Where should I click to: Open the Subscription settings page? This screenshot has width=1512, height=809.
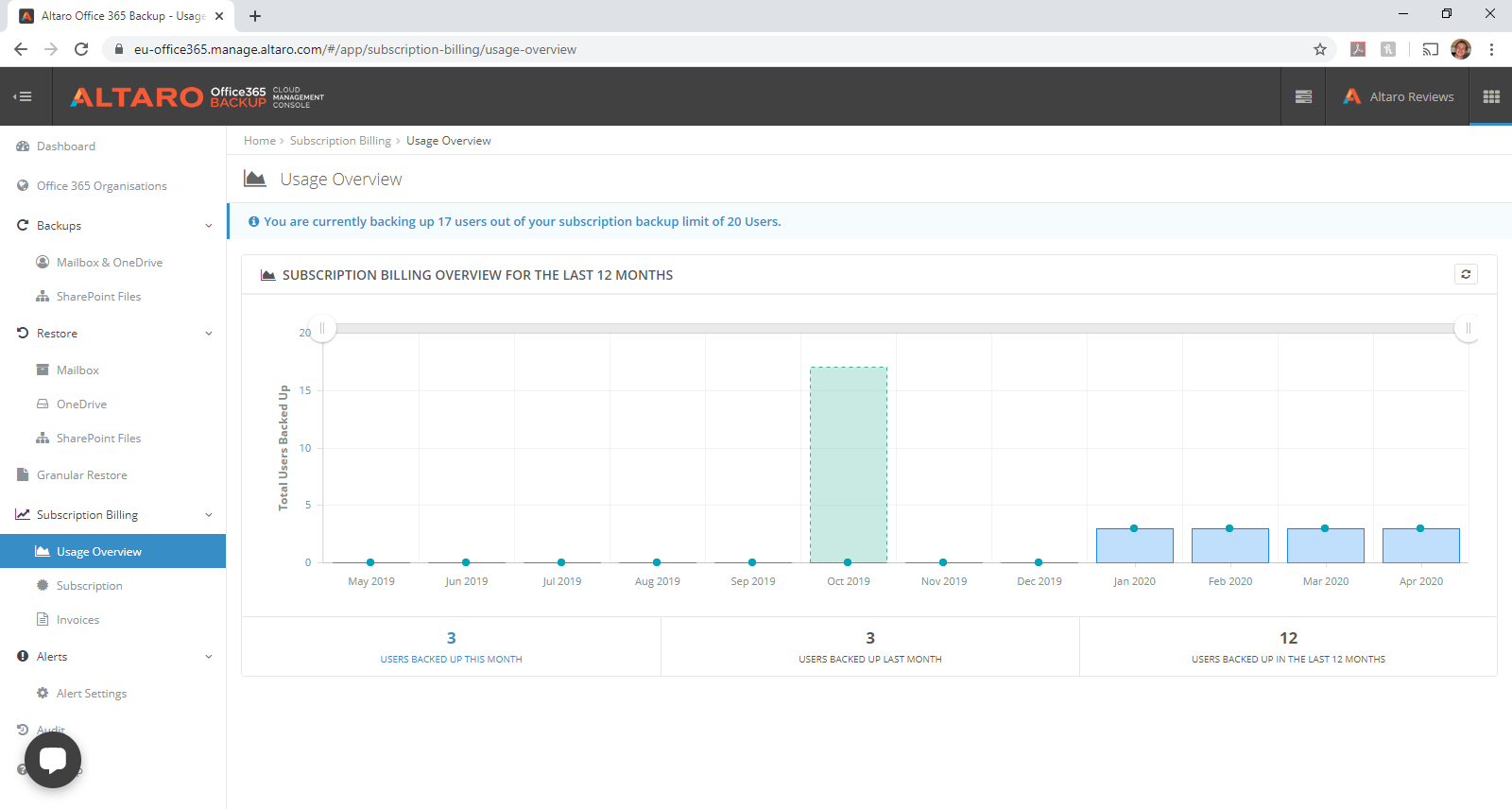(90, 586)
